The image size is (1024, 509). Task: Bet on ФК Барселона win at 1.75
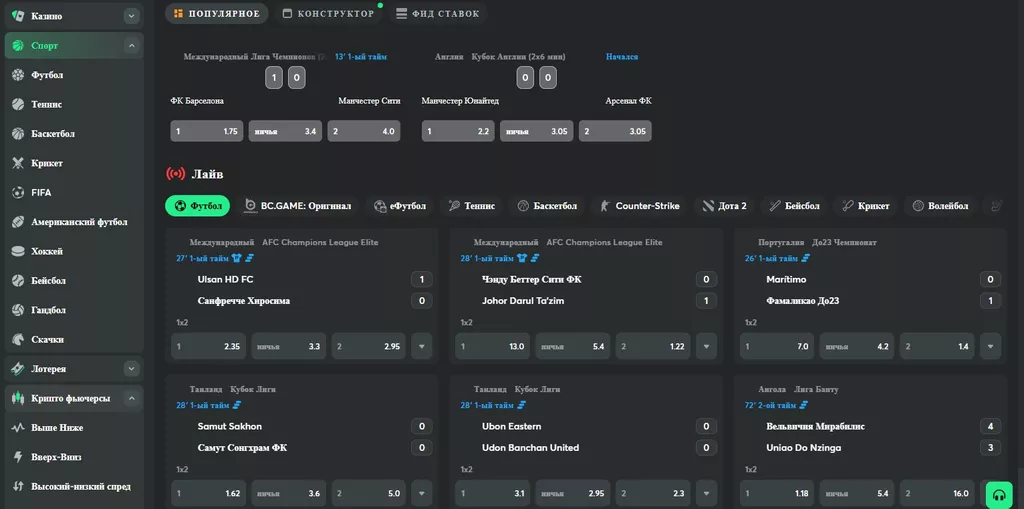click(207, 131)
